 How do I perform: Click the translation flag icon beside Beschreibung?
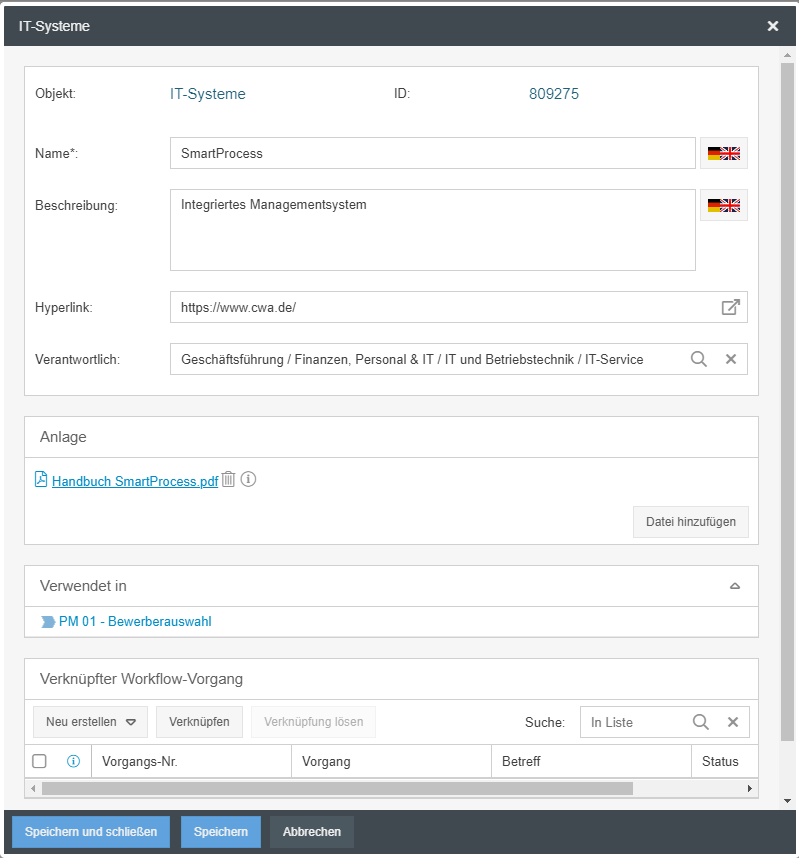pos(723,206)
